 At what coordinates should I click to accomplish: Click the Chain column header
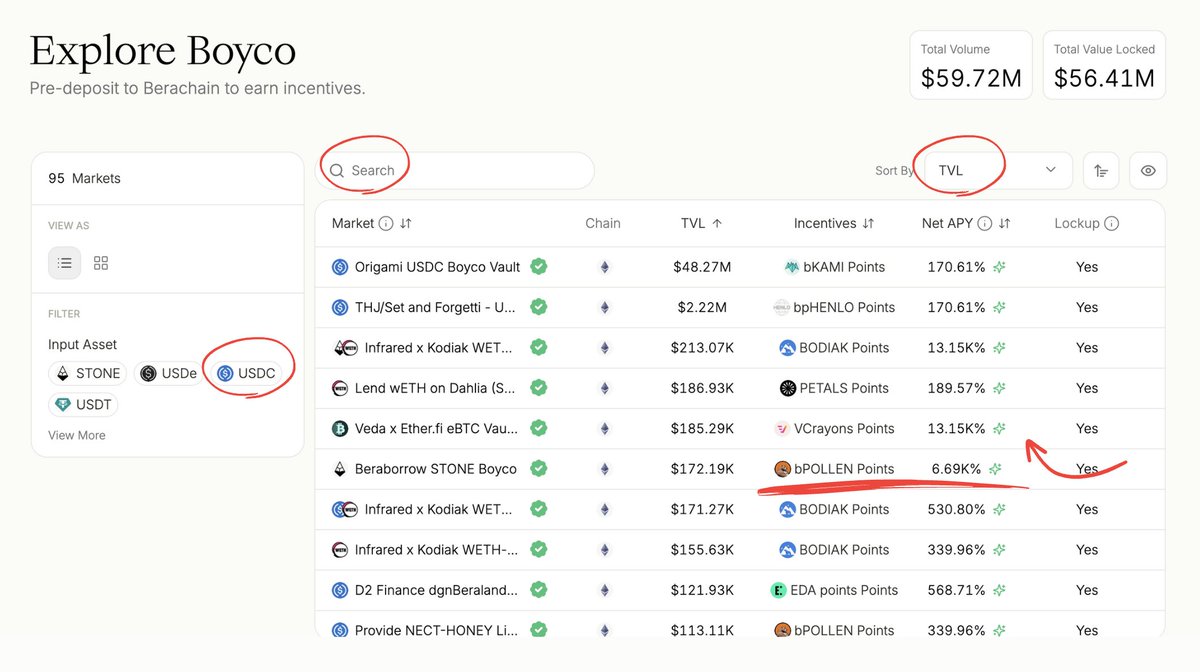coord(603,224)
